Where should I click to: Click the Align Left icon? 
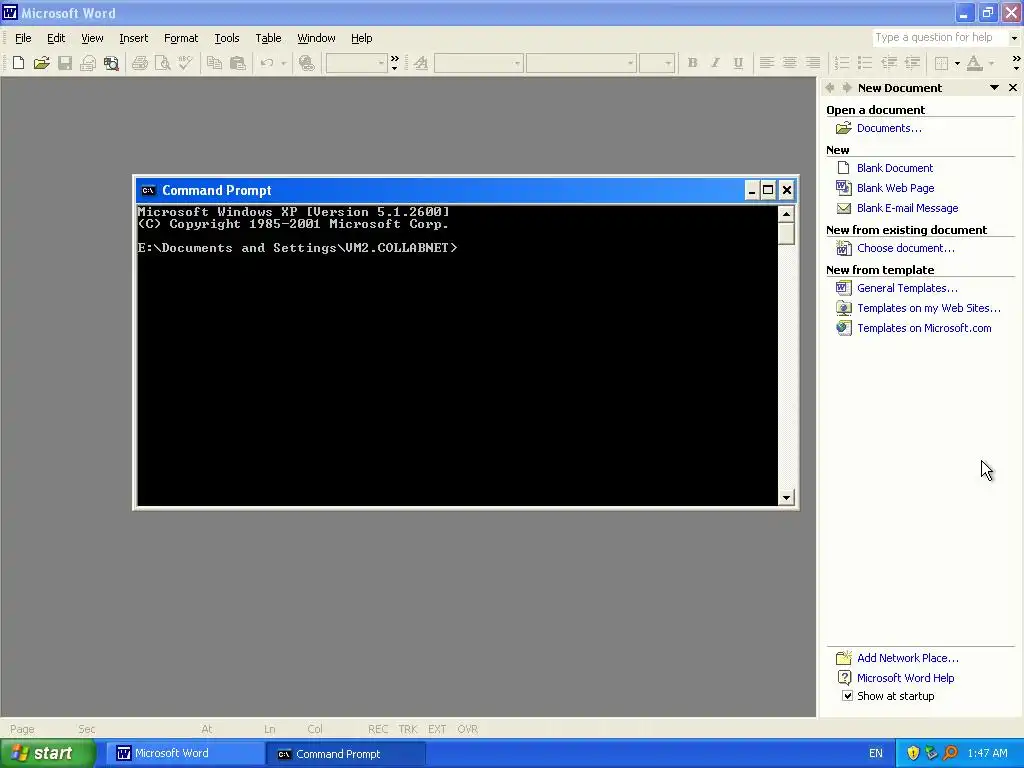click(767, 63)
